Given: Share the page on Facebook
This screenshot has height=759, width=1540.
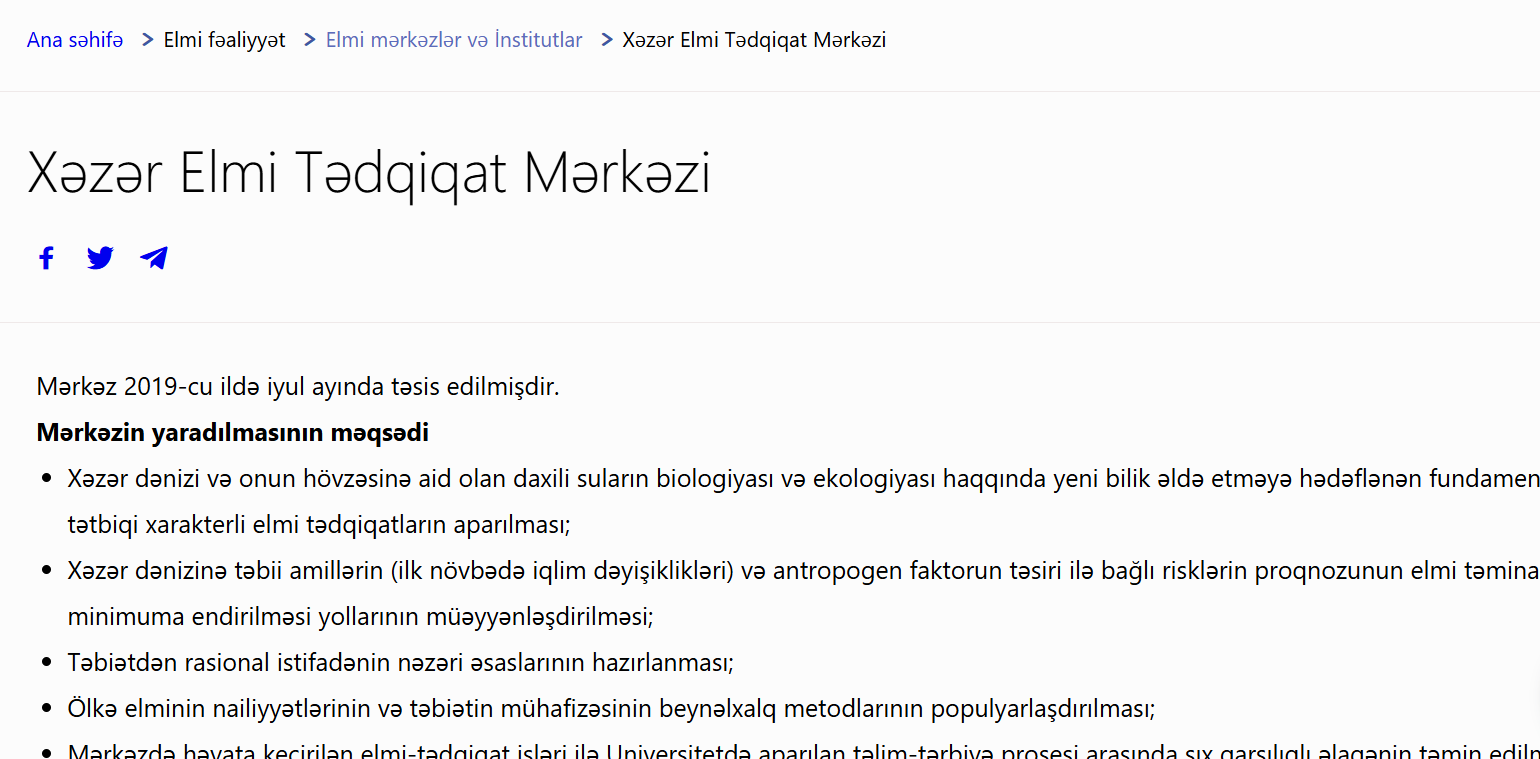Looking at the screenshot, I should [x=46, y=258].
